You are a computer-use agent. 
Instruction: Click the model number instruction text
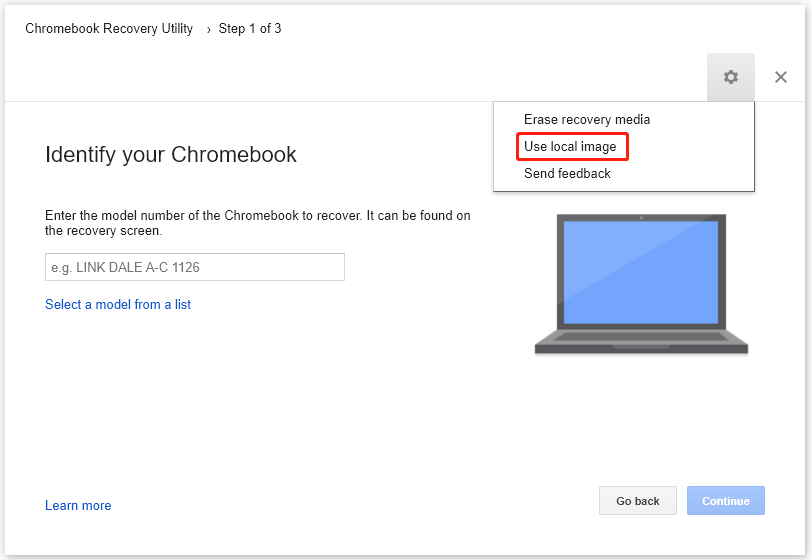[257, 223]
